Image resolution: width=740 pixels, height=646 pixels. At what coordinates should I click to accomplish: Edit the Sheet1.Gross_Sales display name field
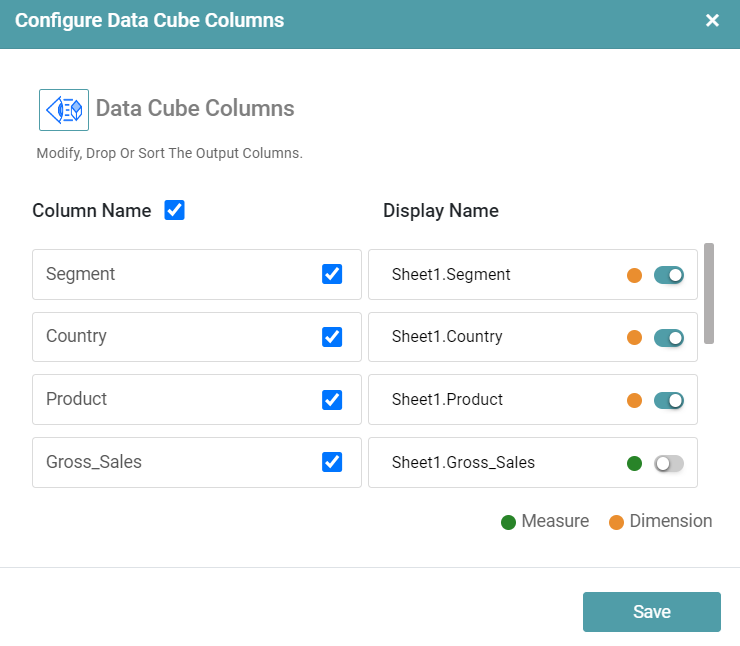point(490,463)
